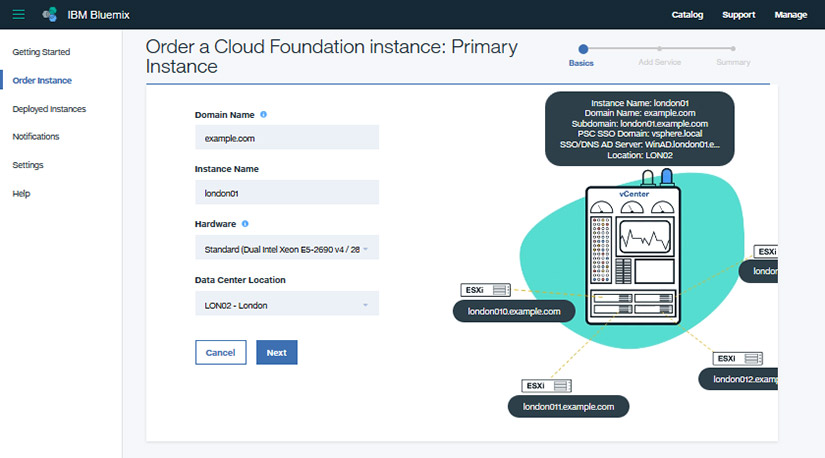Click the IBM Bluemix title text
The width and height of the screenshot is (825, 458).
tap(98, 15)
